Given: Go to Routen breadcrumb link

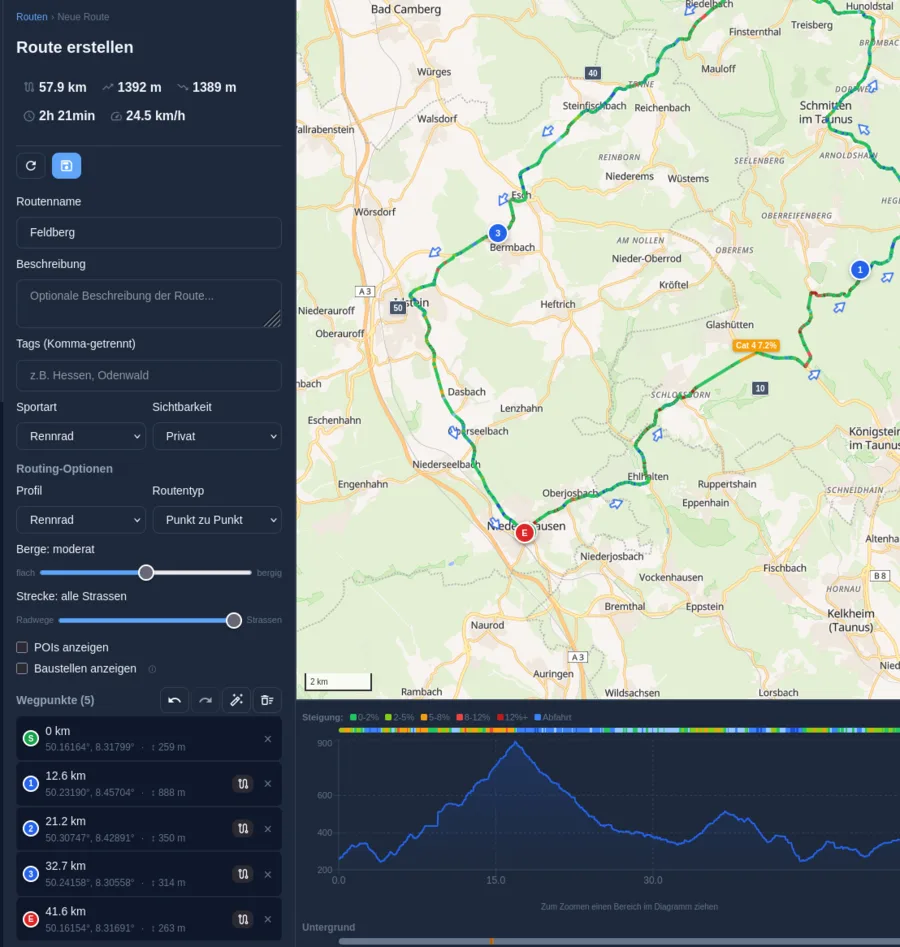Looking at the screenshot, I should (31, 17).
